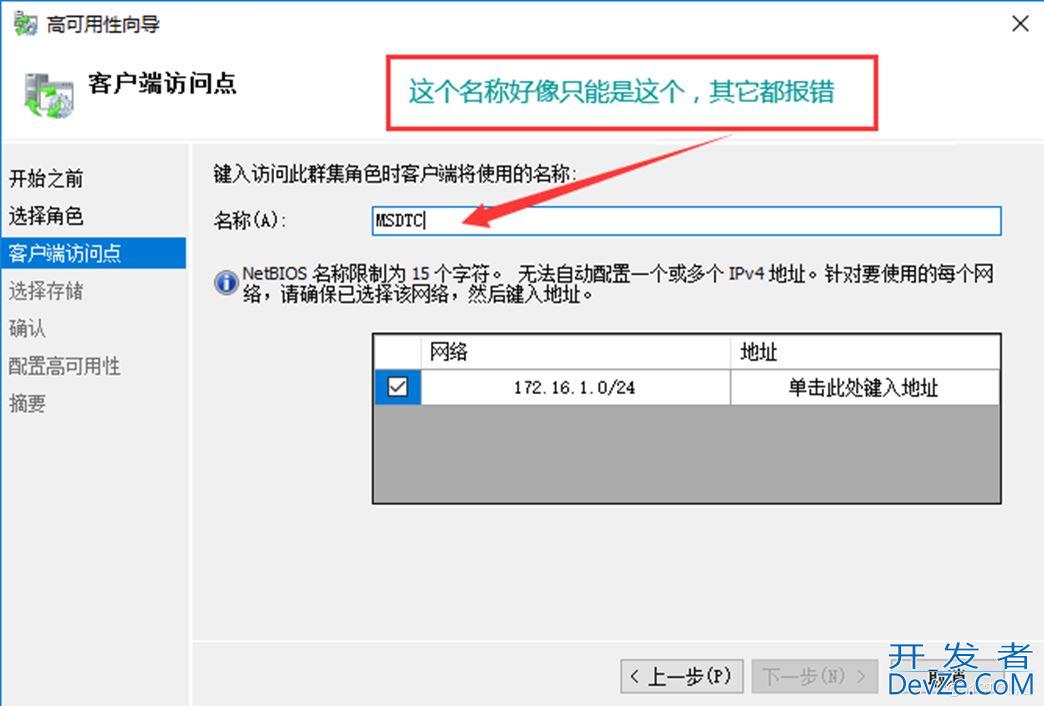This screenshot has height=706, width=1044.
Task: Select the 客户端访问点 step in sidebar
Action: pos(93,253)
